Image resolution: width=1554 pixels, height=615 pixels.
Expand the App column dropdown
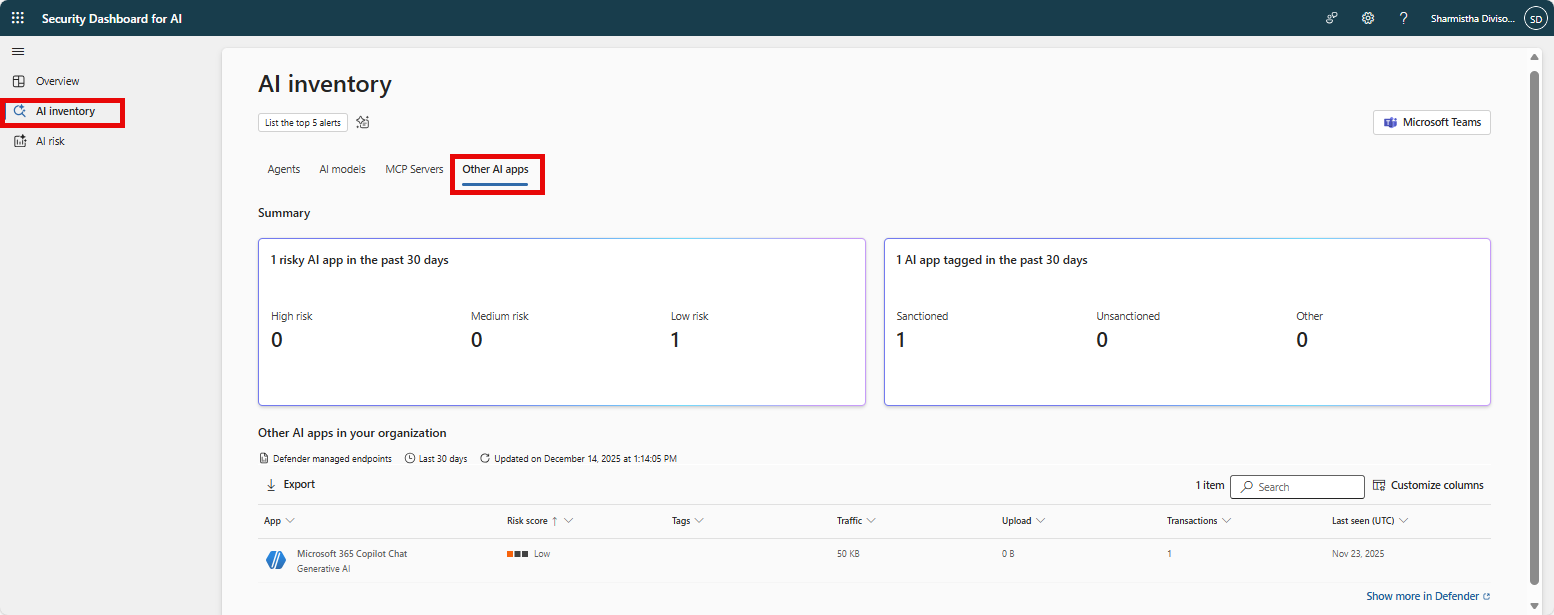pyautogui.click(x=290, y=521)
